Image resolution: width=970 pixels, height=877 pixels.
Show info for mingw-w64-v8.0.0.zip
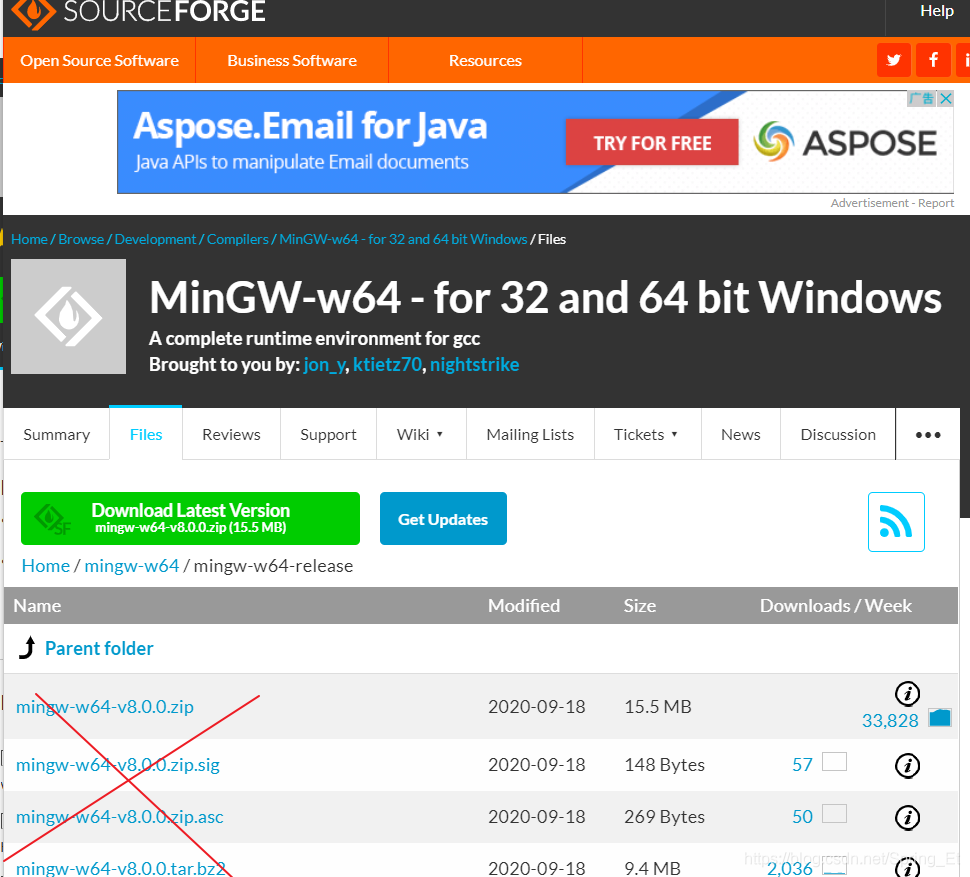[908, 693]
